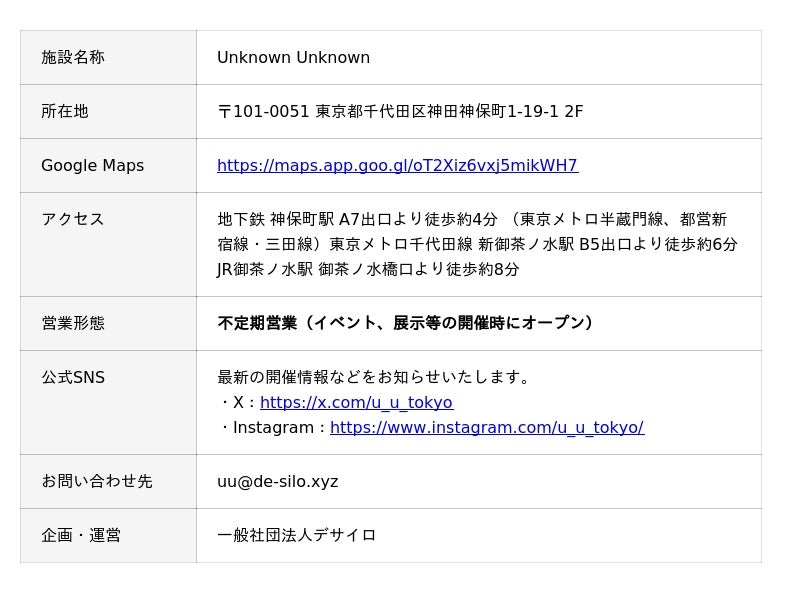Click the Google Maps row label
This screenshot has width=800, height=593.
click(x=92, y=166)
